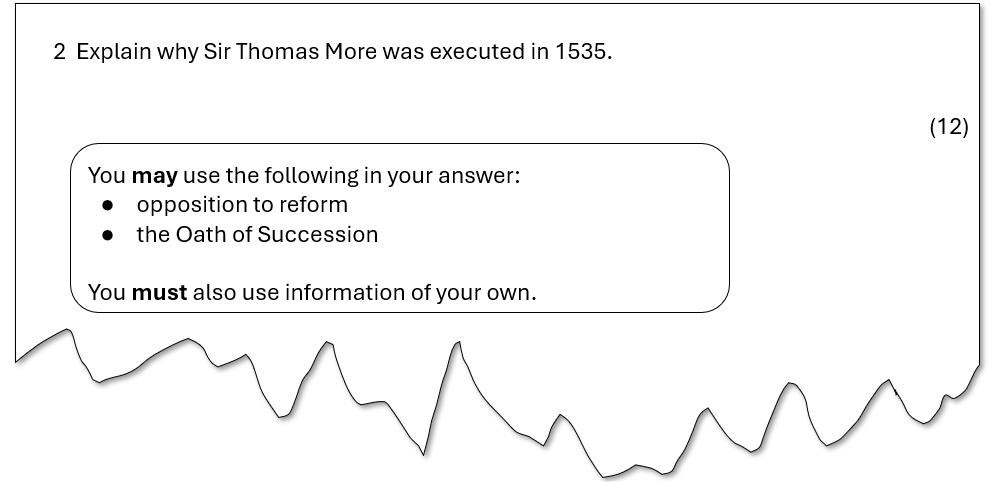997x482 pixels.
Task: Click the words "in your answer:"
Action: pyautogui.click(x=442, y=176)
